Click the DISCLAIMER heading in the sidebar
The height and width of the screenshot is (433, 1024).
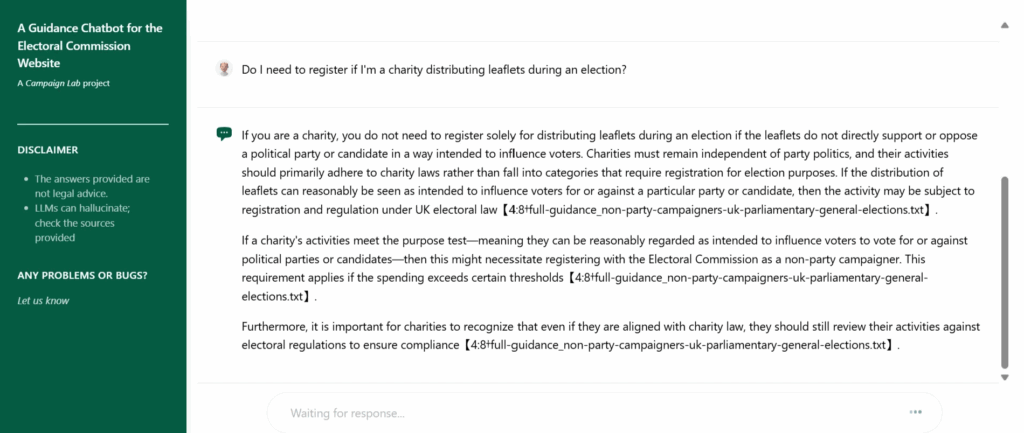[48, 150]
